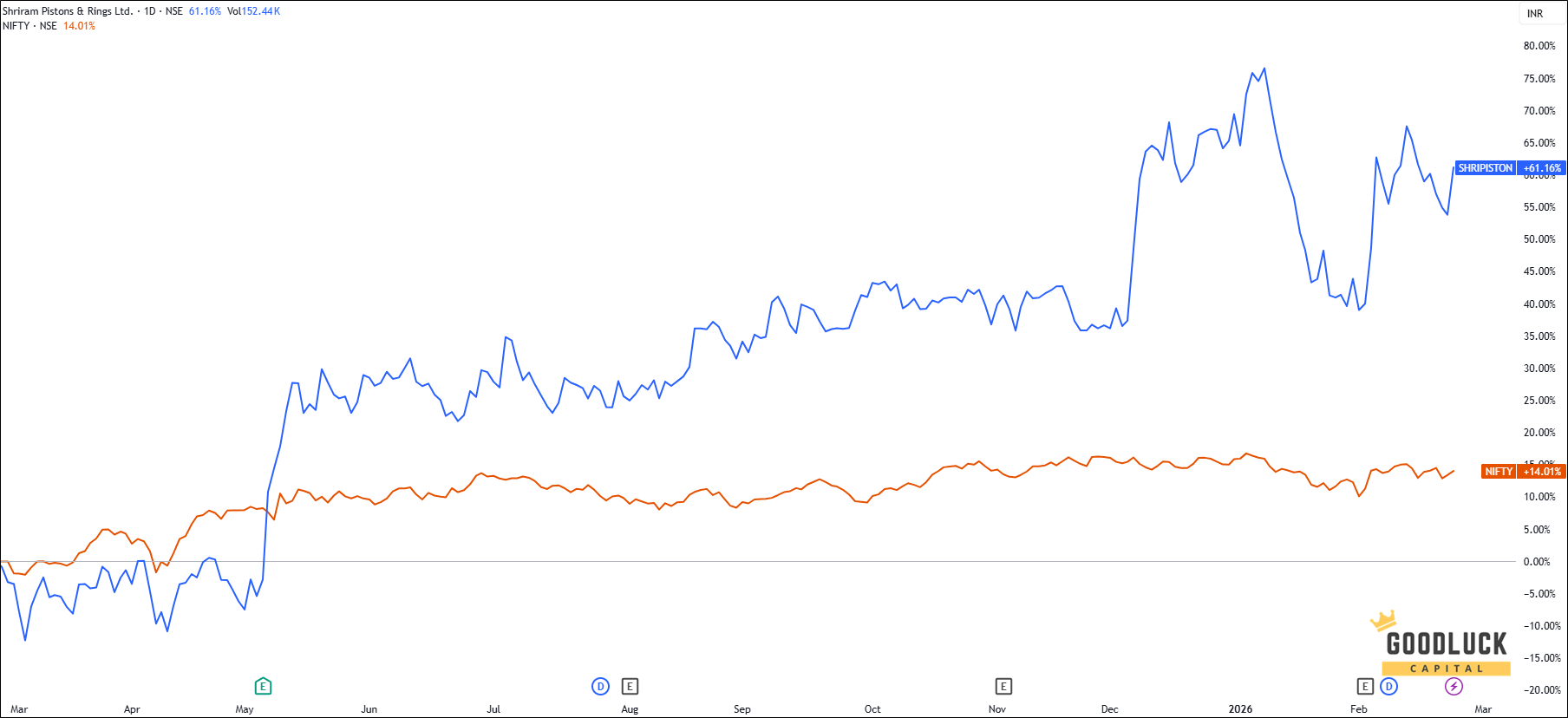Click the orange +14.01% price scale tag
Viewport: 1568px width, 718px height.
point(1542,472)
